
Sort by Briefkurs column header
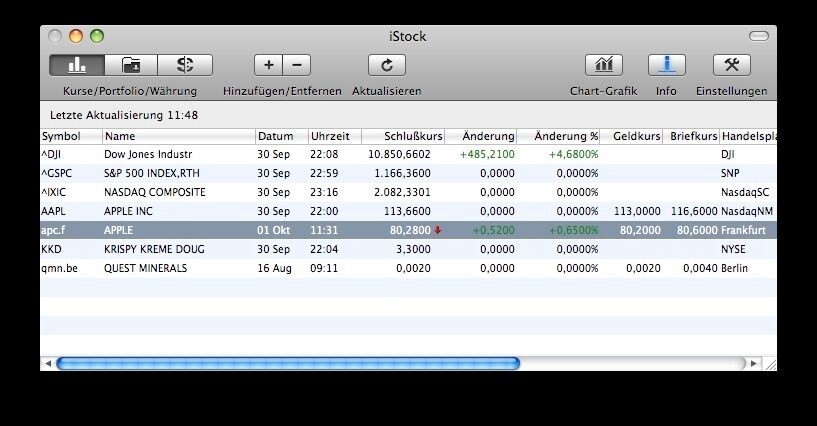pyautogui.click(x=691, y=136)
